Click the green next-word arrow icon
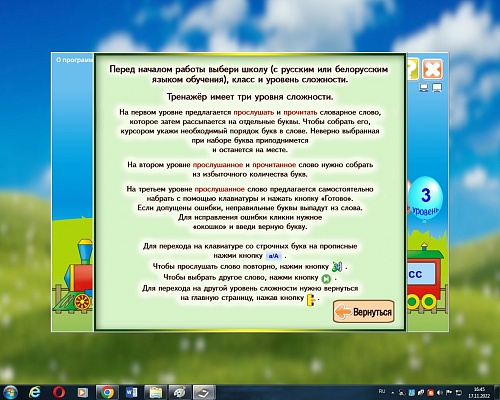 click(x=326, y=278)
